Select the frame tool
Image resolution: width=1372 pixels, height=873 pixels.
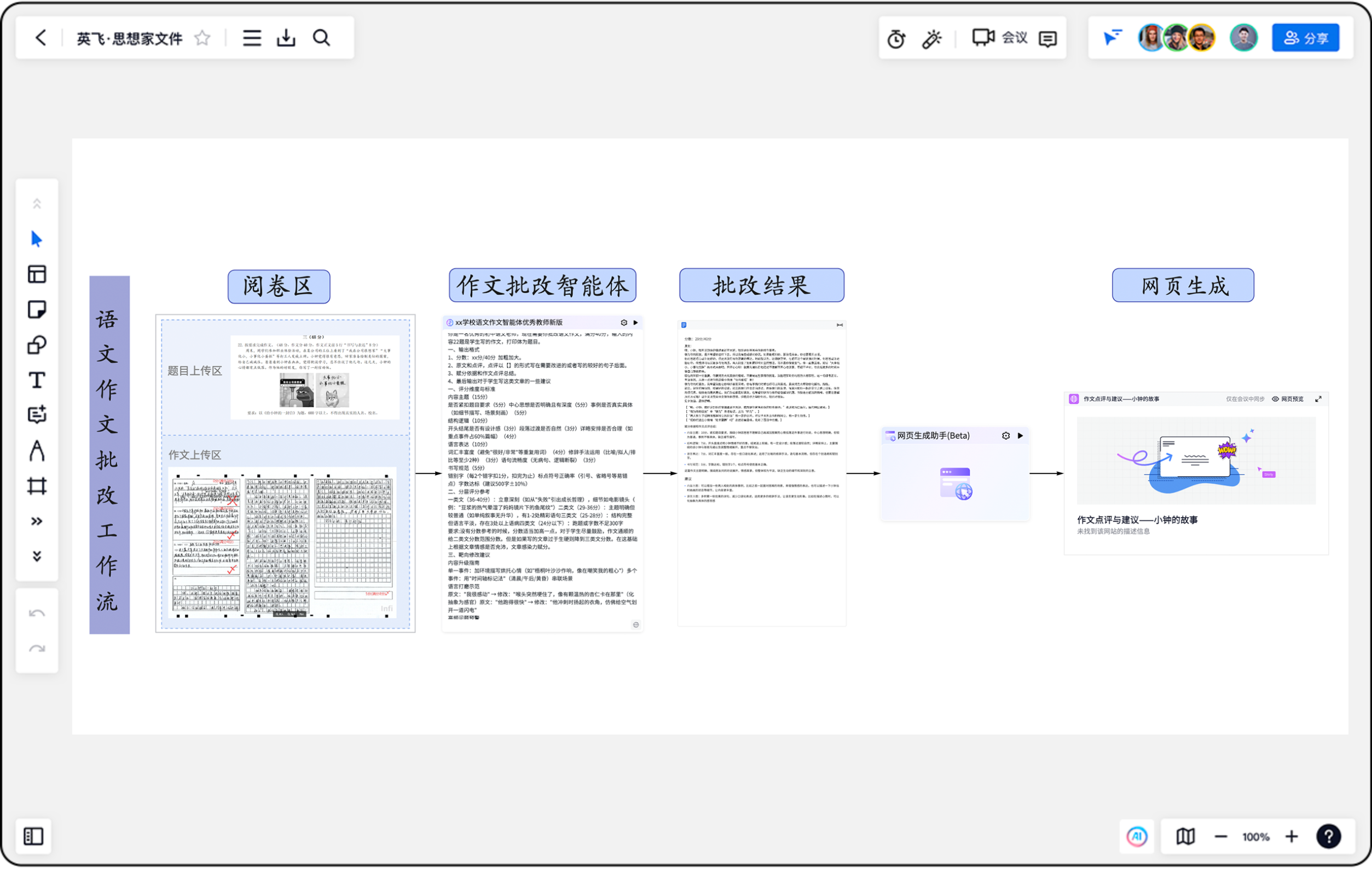pos(37,487)
